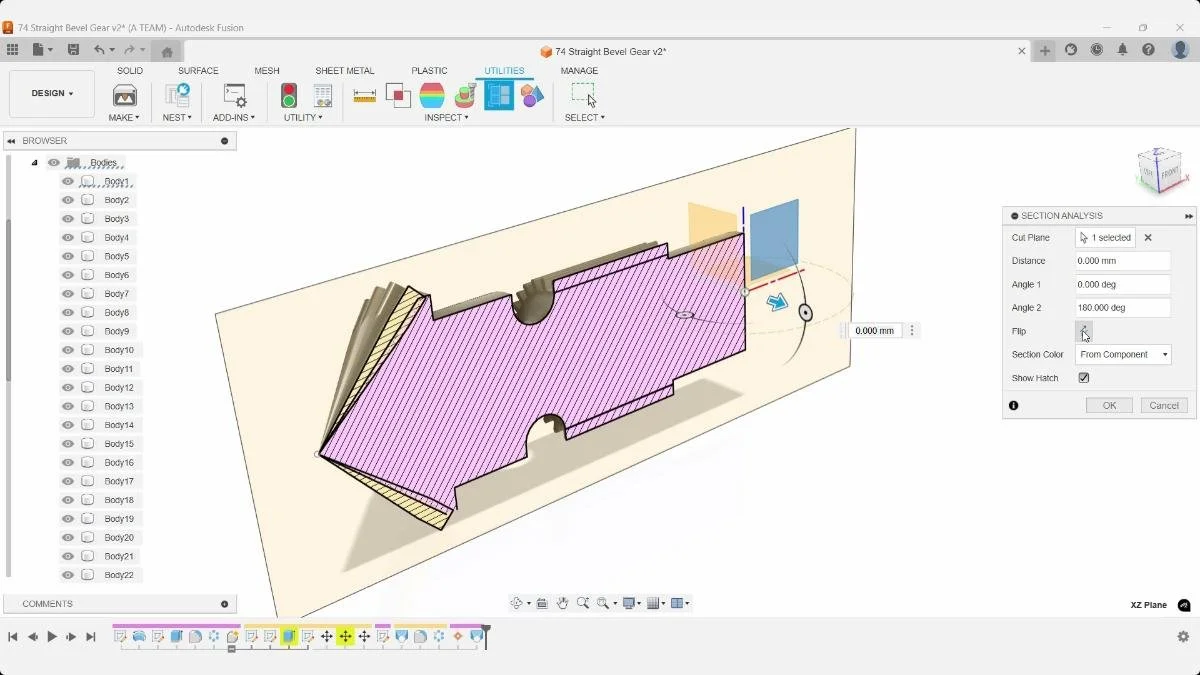Screen dimensions: 1200x675
Task: Toggle visibility of Body13
Action: 68,406
